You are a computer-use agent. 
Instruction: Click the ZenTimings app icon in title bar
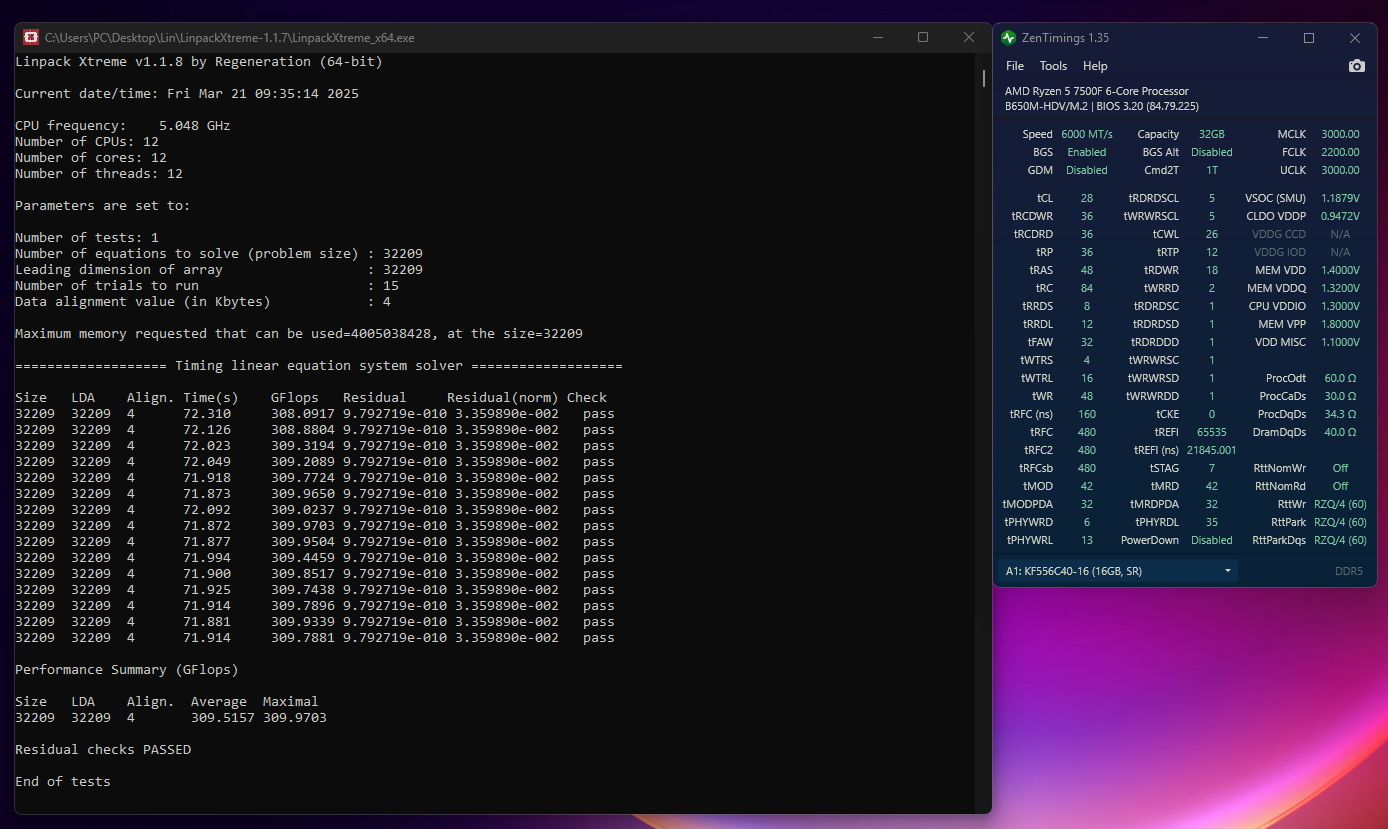1008,38
